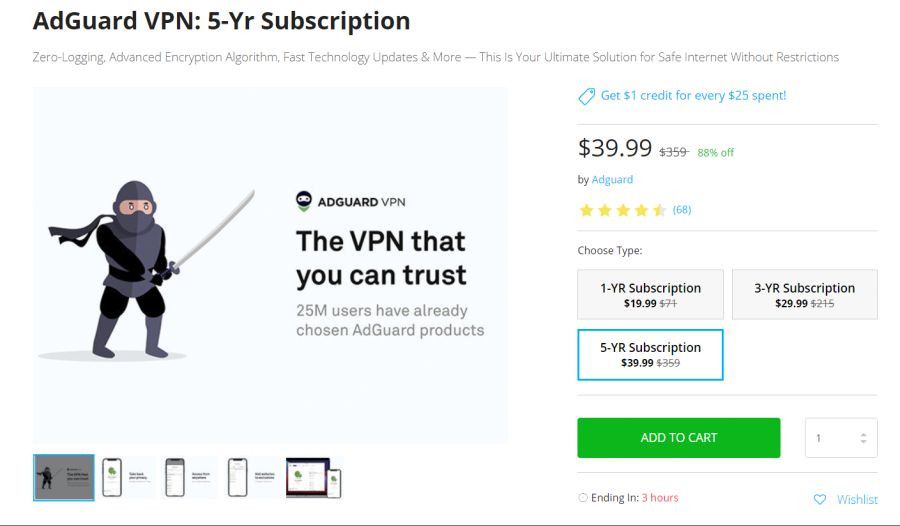This screenshot has width=900, height=526.
Task: Click the Wishlist heart icon
Action: 820,499
